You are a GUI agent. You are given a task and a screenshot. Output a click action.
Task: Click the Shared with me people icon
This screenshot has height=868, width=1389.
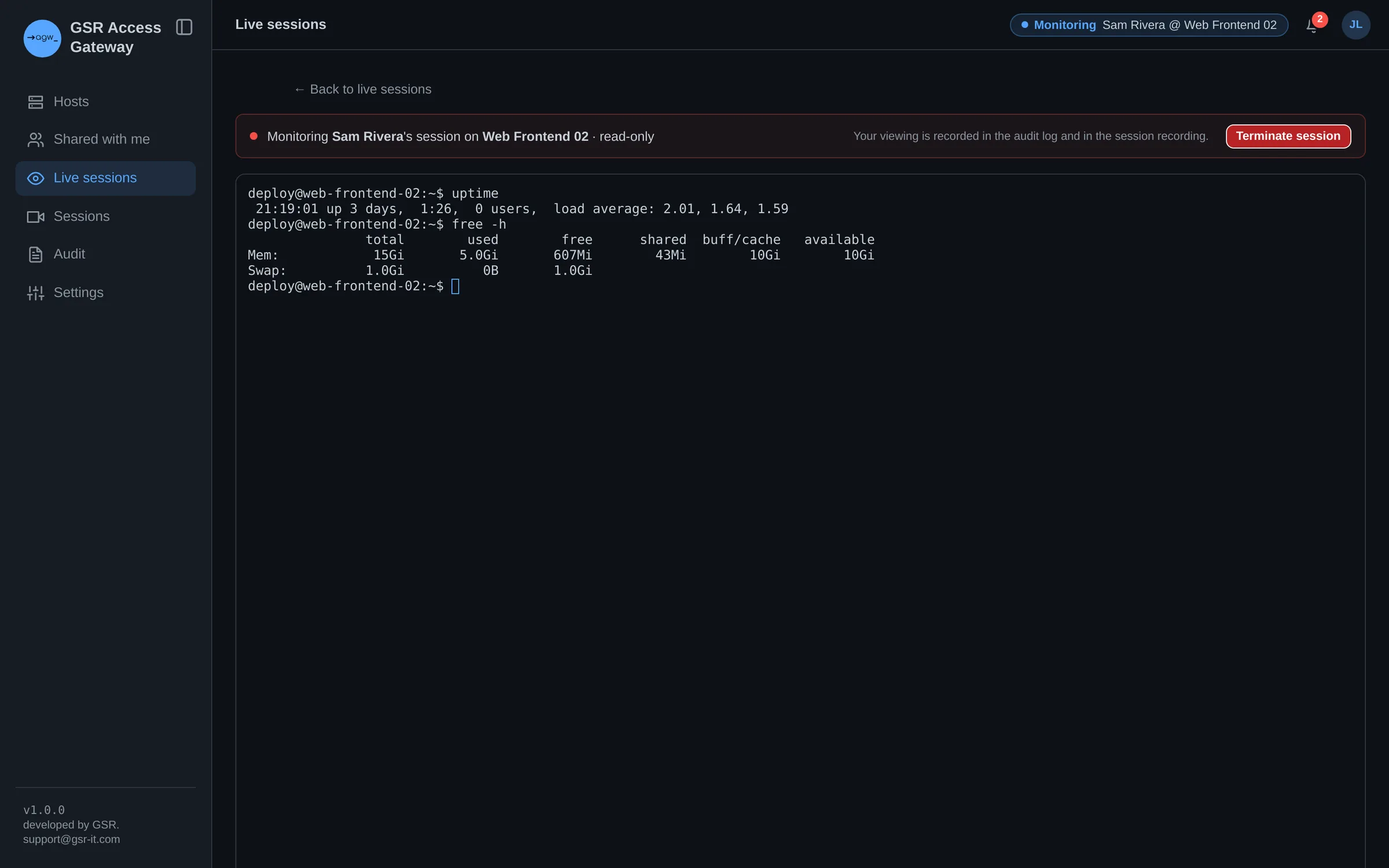[x=35, y=139]
